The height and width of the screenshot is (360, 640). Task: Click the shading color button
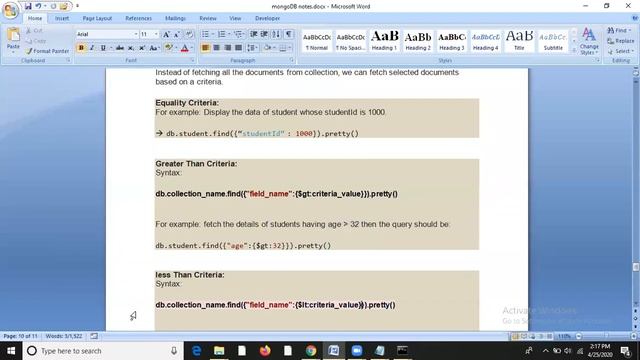[268, 48]
